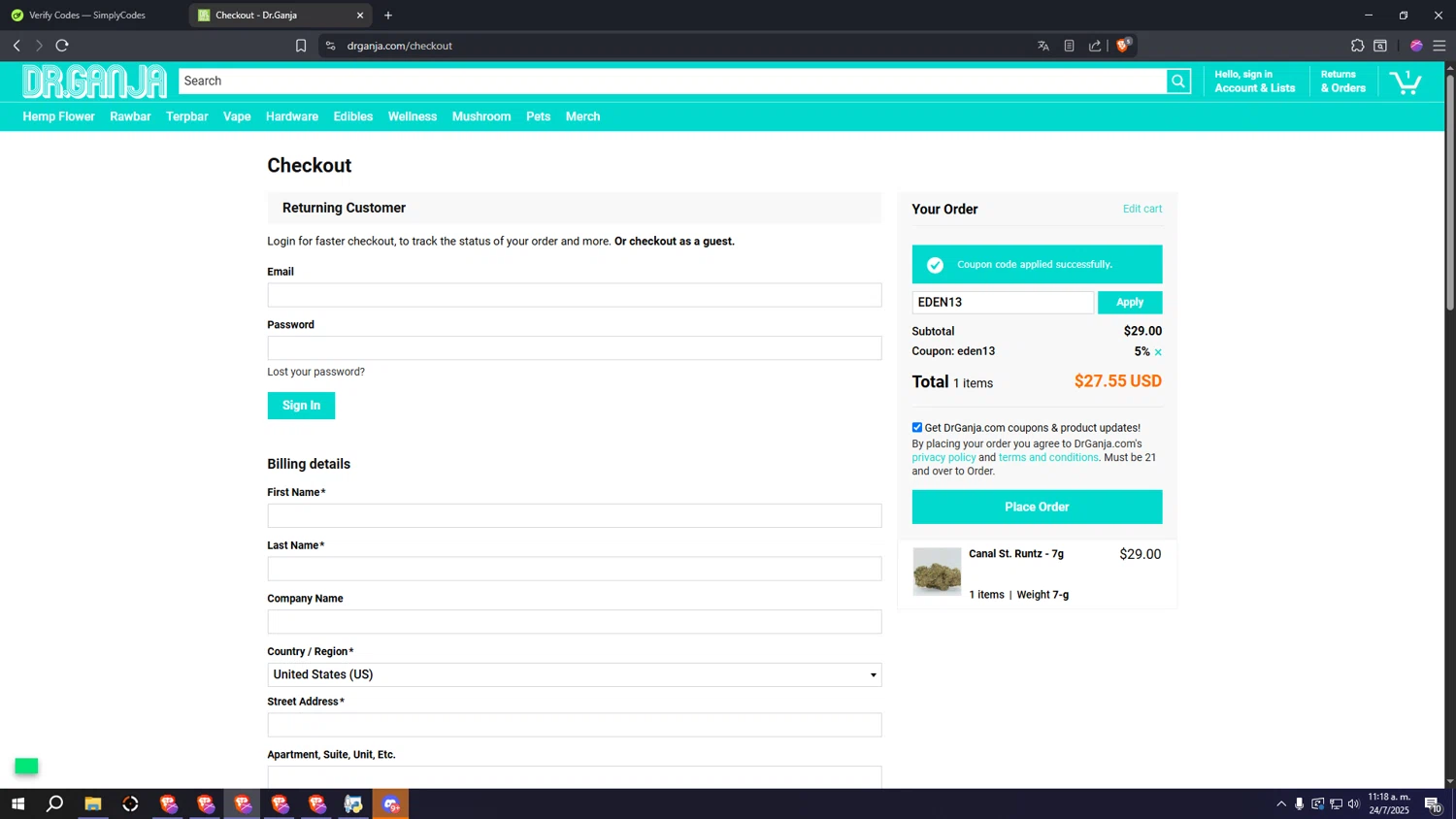Open the Rawbar menu
Viewport: 1456px width, 819px height.
(x=130, y=116)
